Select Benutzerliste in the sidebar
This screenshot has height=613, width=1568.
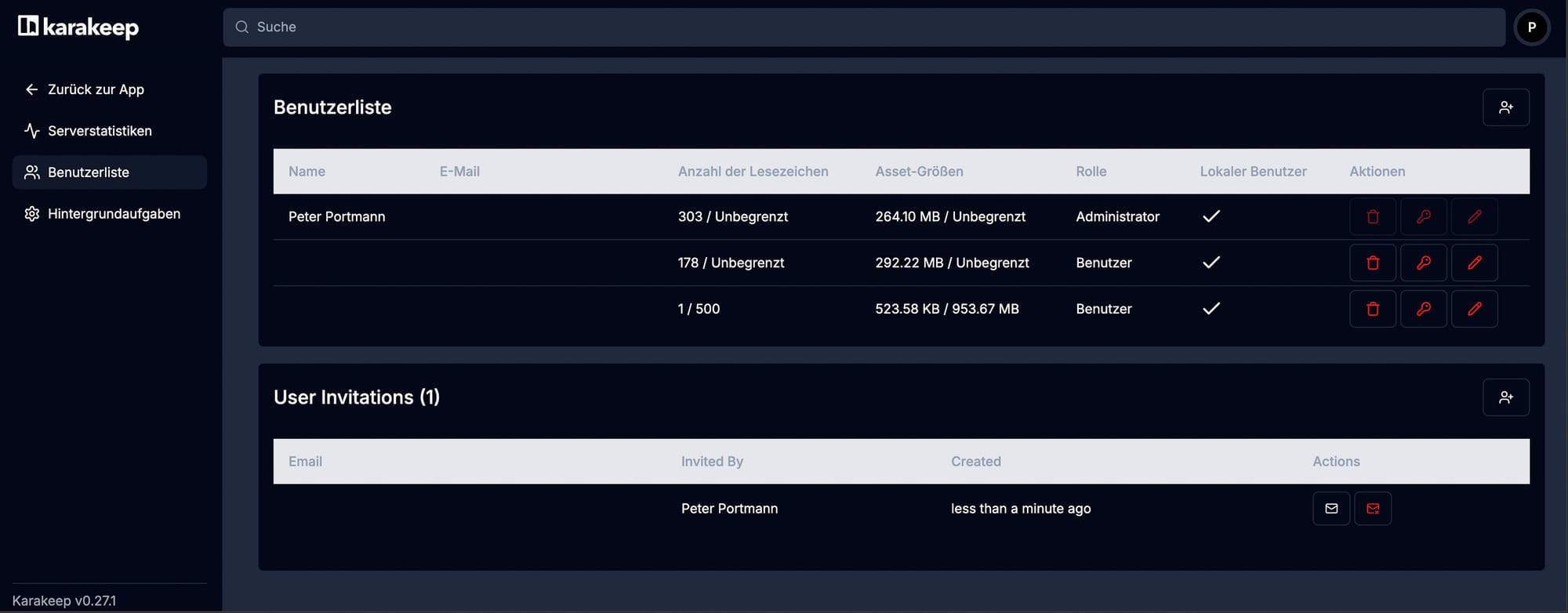tap(89, 172)
